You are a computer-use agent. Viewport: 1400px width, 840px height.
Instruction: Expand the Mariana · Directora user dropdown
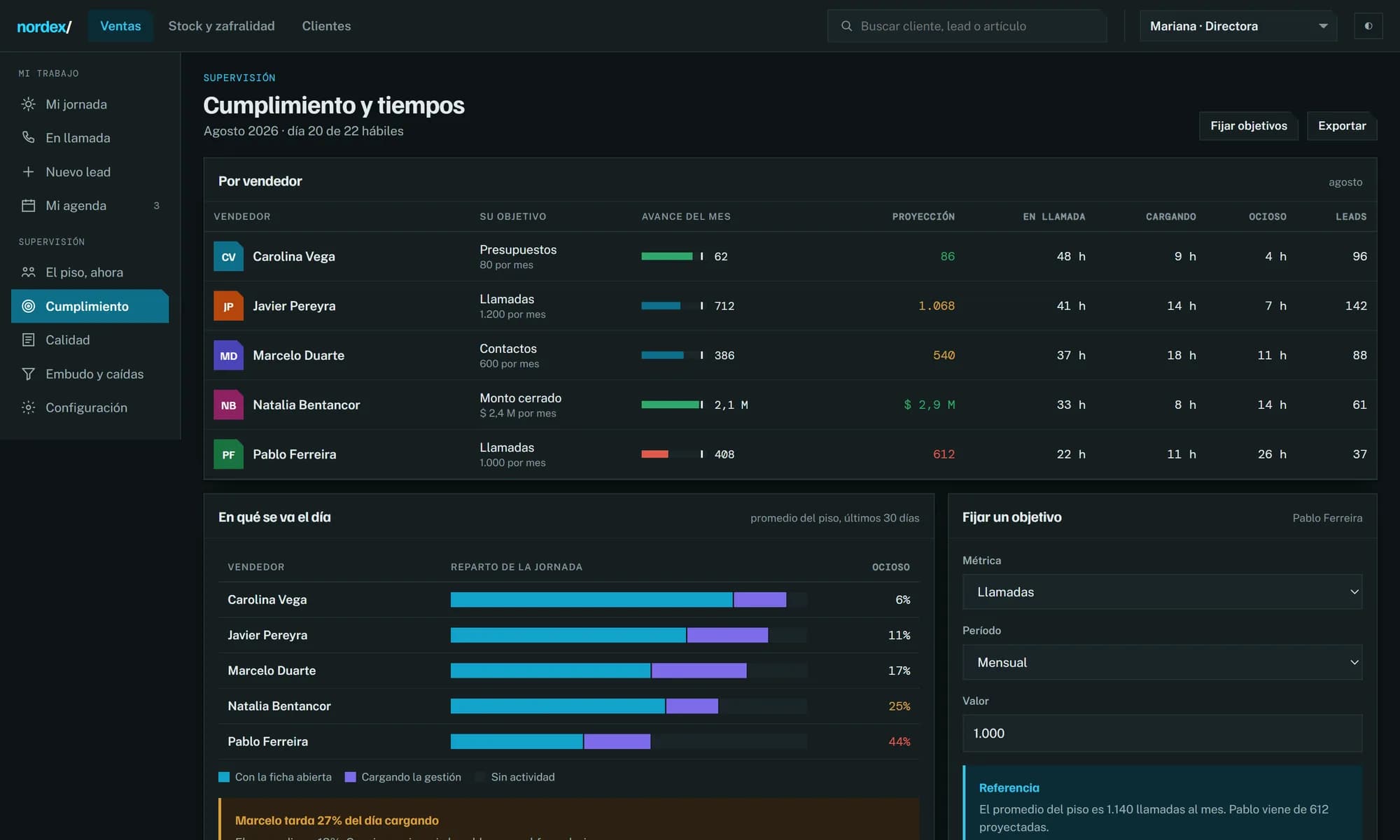click(x=1238, y=26)
